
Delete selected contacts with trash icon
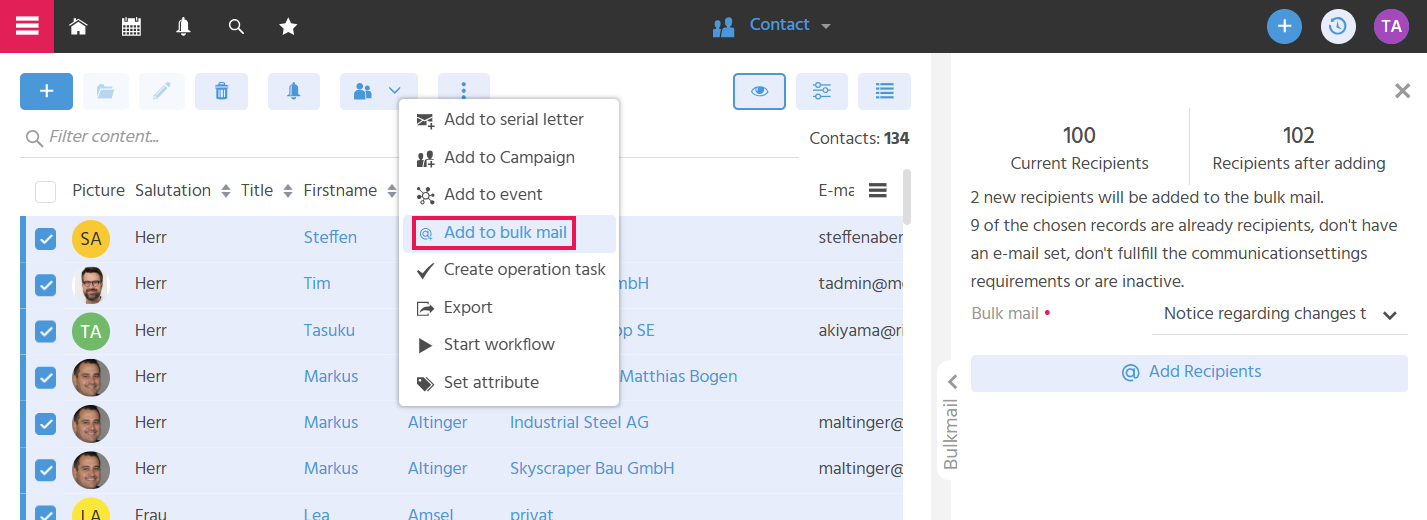221,91
